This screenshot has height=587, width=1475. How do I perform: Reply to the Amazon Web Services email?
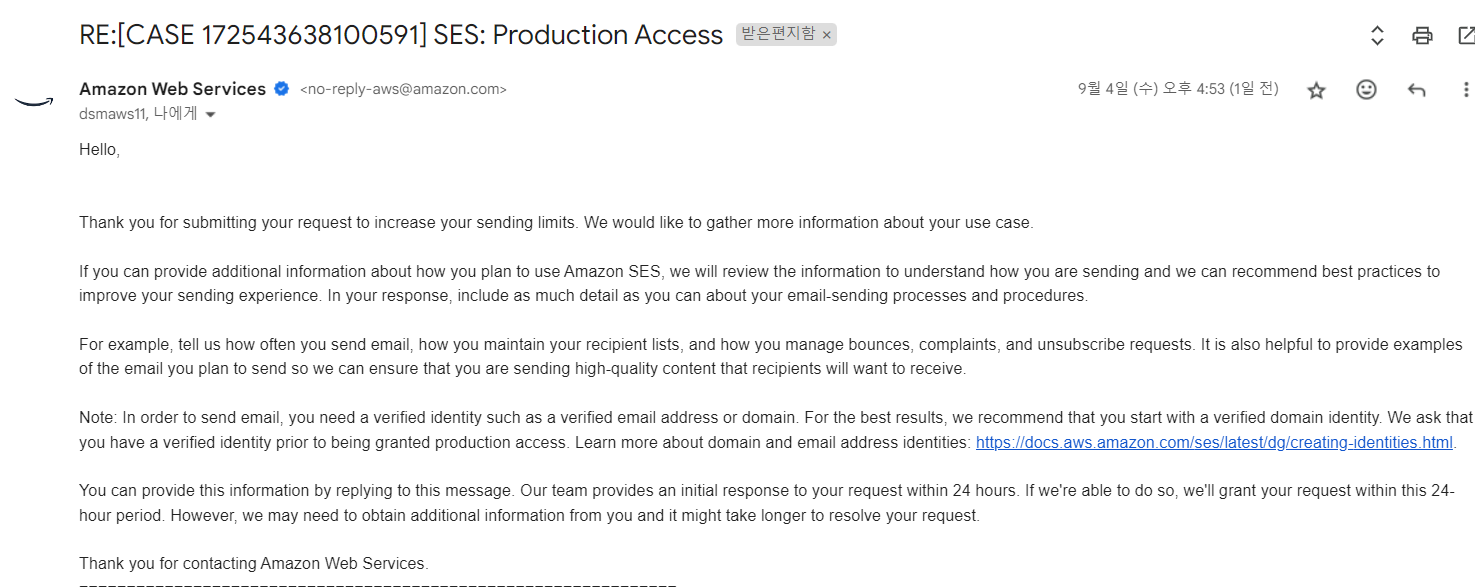tap(1416, 90)
